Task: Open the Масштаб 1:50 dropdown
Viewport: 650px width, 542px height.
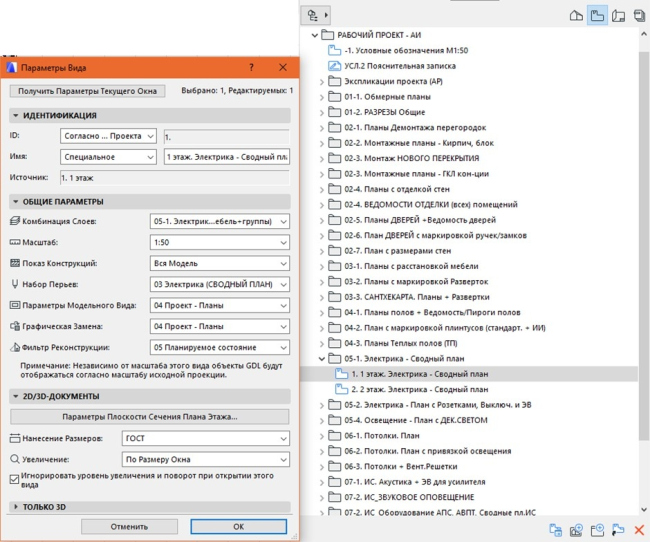Action: point(219,242)
